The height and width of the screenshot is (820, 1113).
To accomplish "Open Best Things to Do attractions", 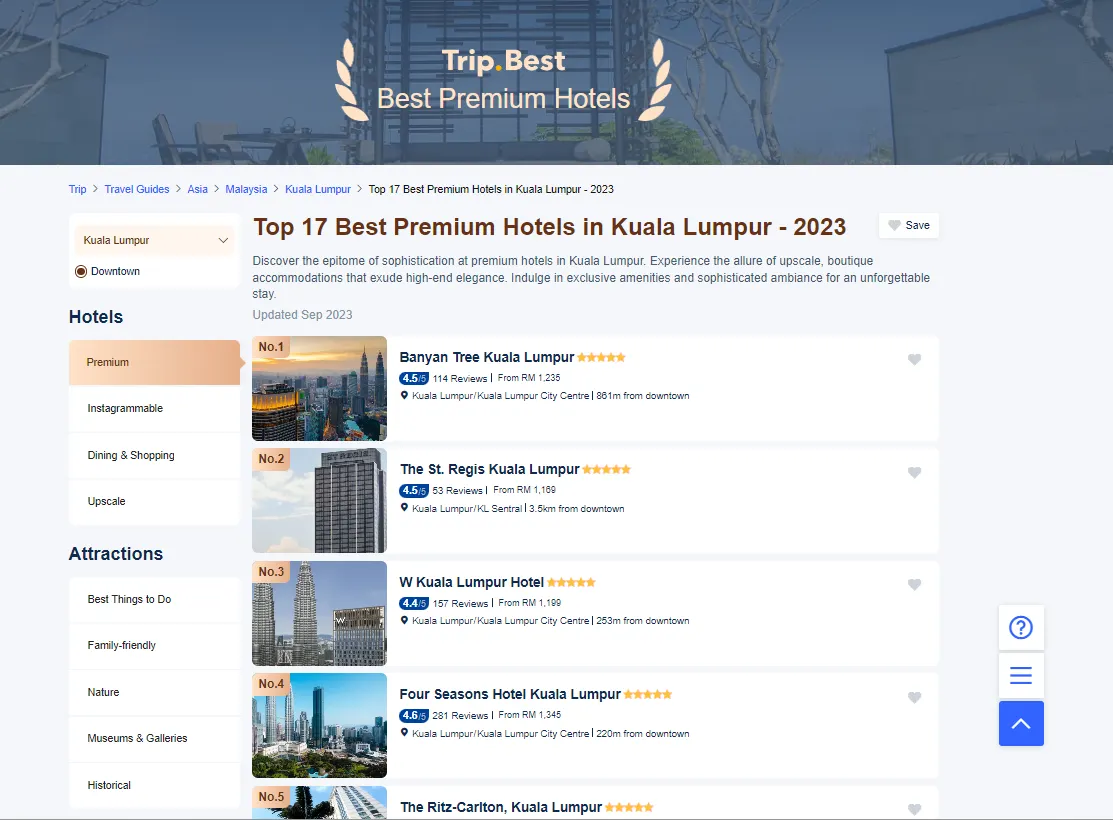I will tap(129, 600).
